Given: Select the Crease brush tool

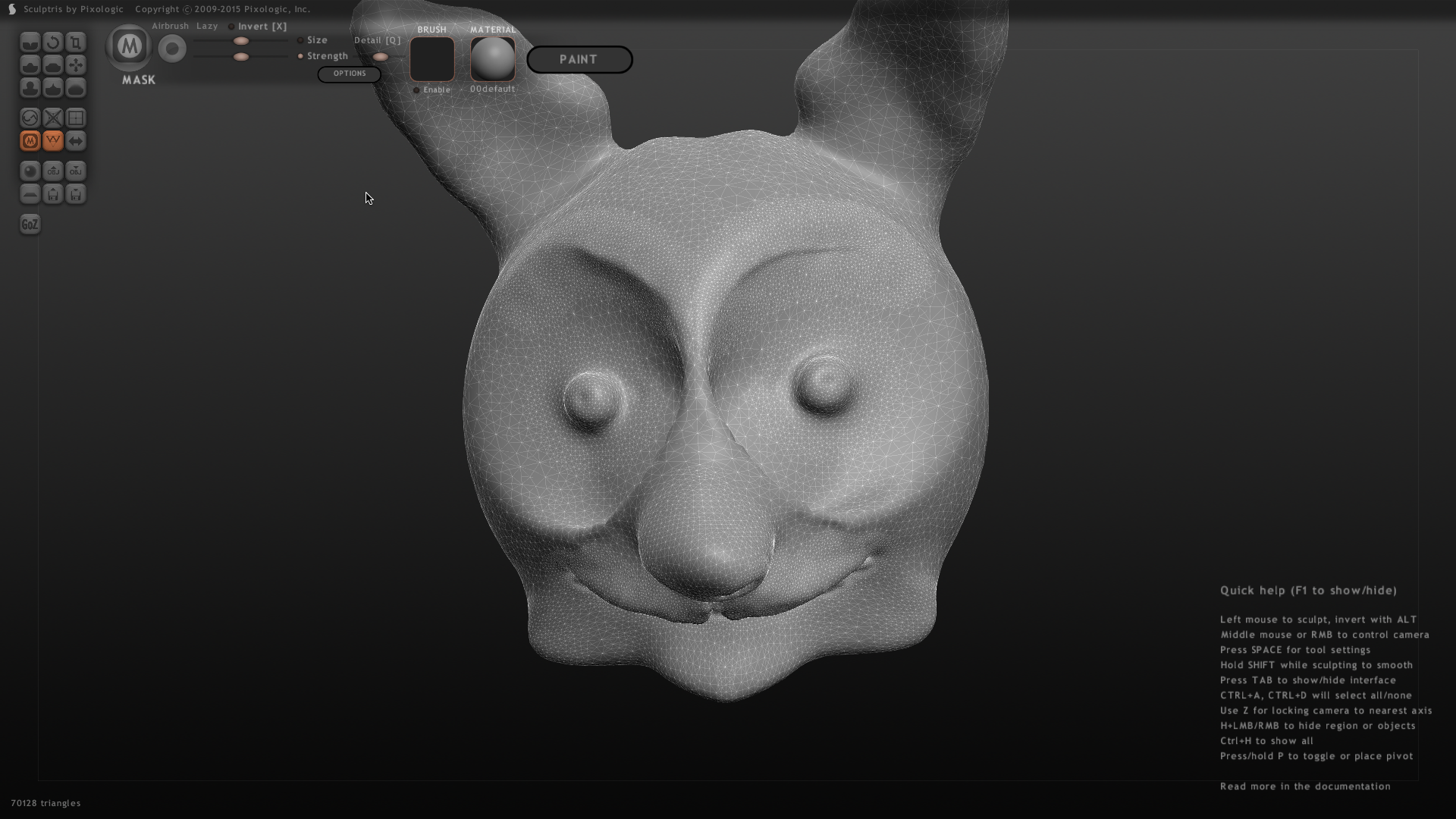Looking at the screenshot, I should pyautogui.click(x=30, y=42).
